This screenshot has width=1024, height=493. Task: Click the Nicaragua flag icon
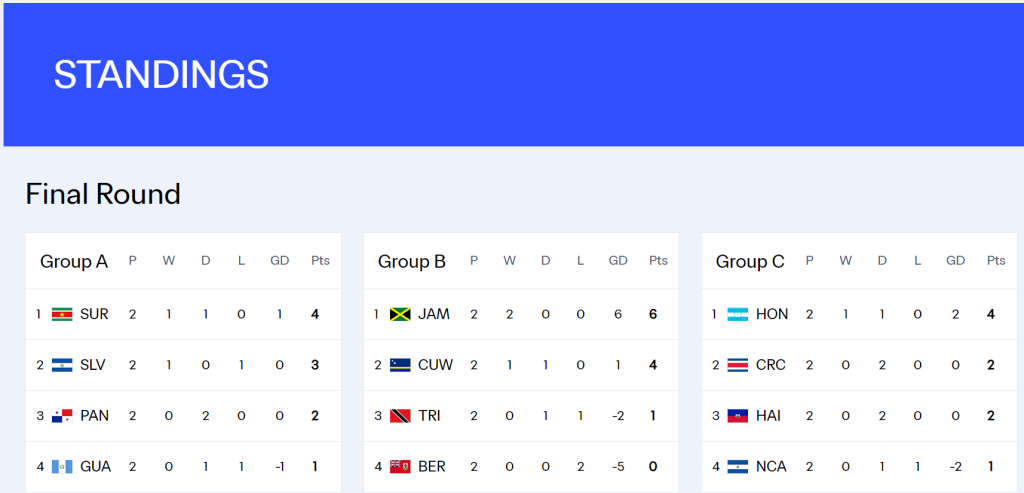pyautogui.click(x=738, y=467)
